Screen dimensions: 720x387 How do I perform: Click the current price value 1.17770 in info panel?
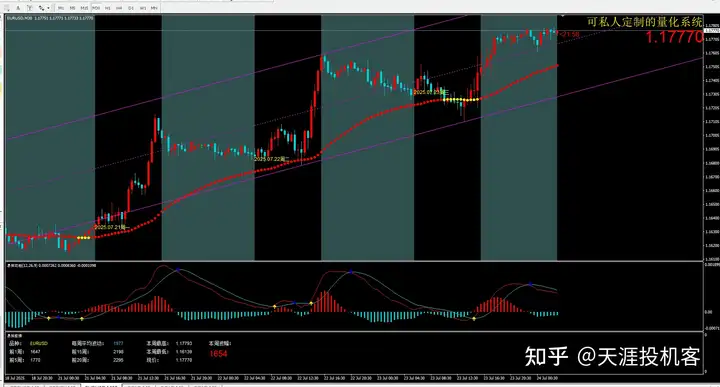pos(184,360)
